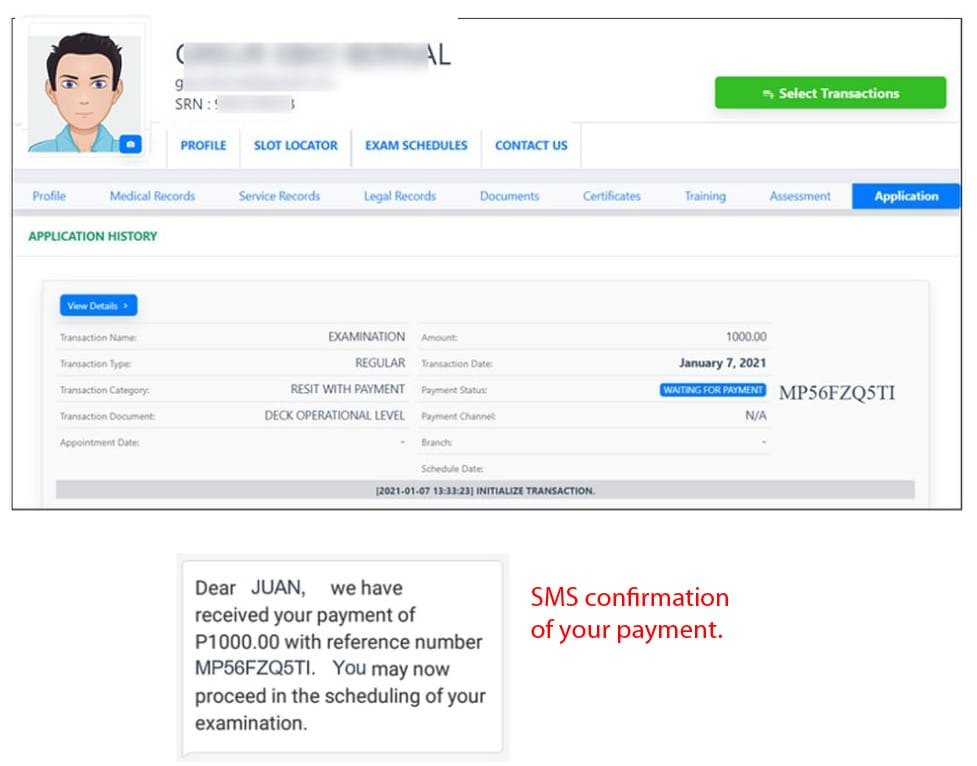Select the Documents tab
The width and height of the screenshot is (977, 766).
(x=509, y=196)
